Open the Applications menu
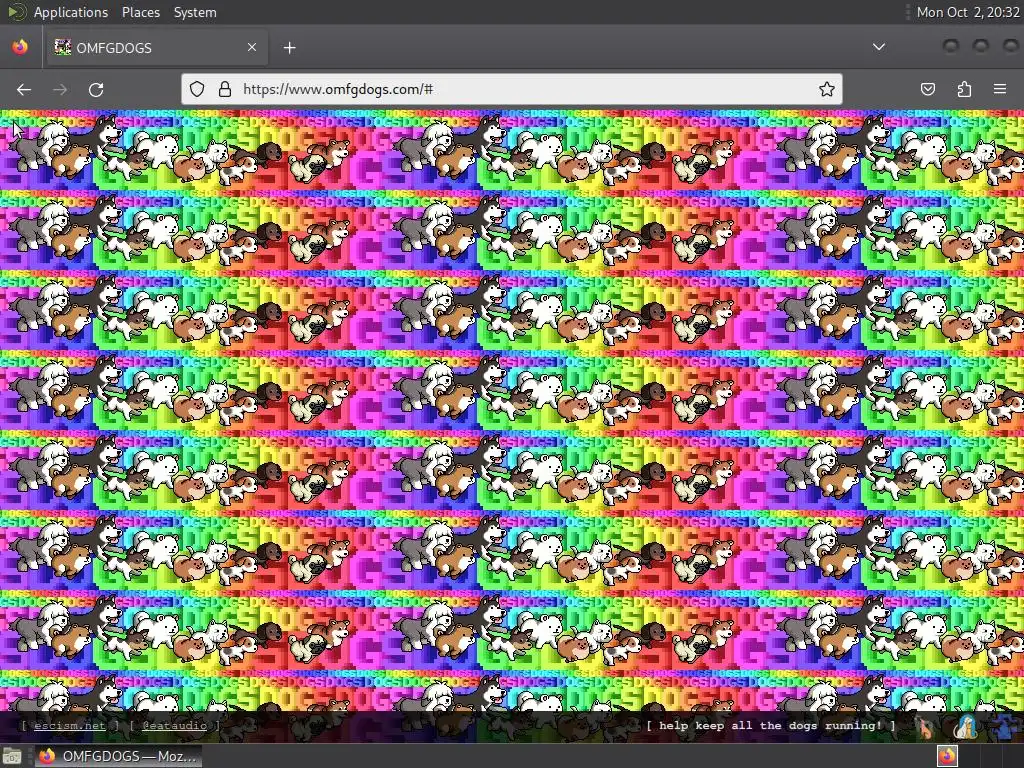Viewport: 1024px width, 768px height. click(71, 12)
